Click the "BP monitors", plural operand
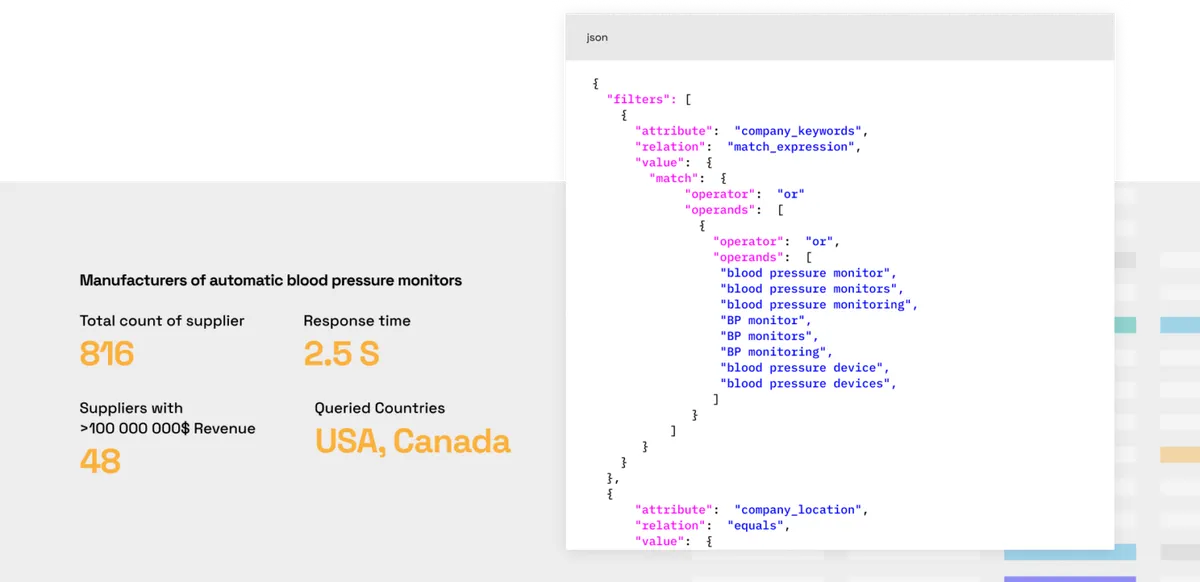The width and height of the screenshot is (1200, 582). [x=769, y=337]
